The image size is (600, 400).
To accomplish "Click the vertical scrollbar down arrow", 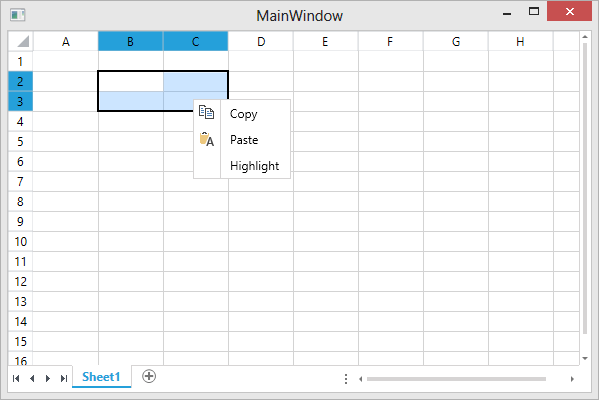I will click(x=584, y=357).
